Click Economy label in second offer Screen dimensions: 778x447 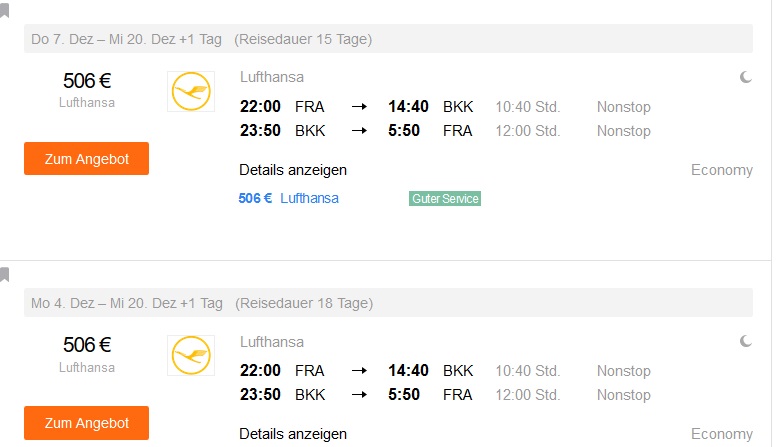[721, 434]
